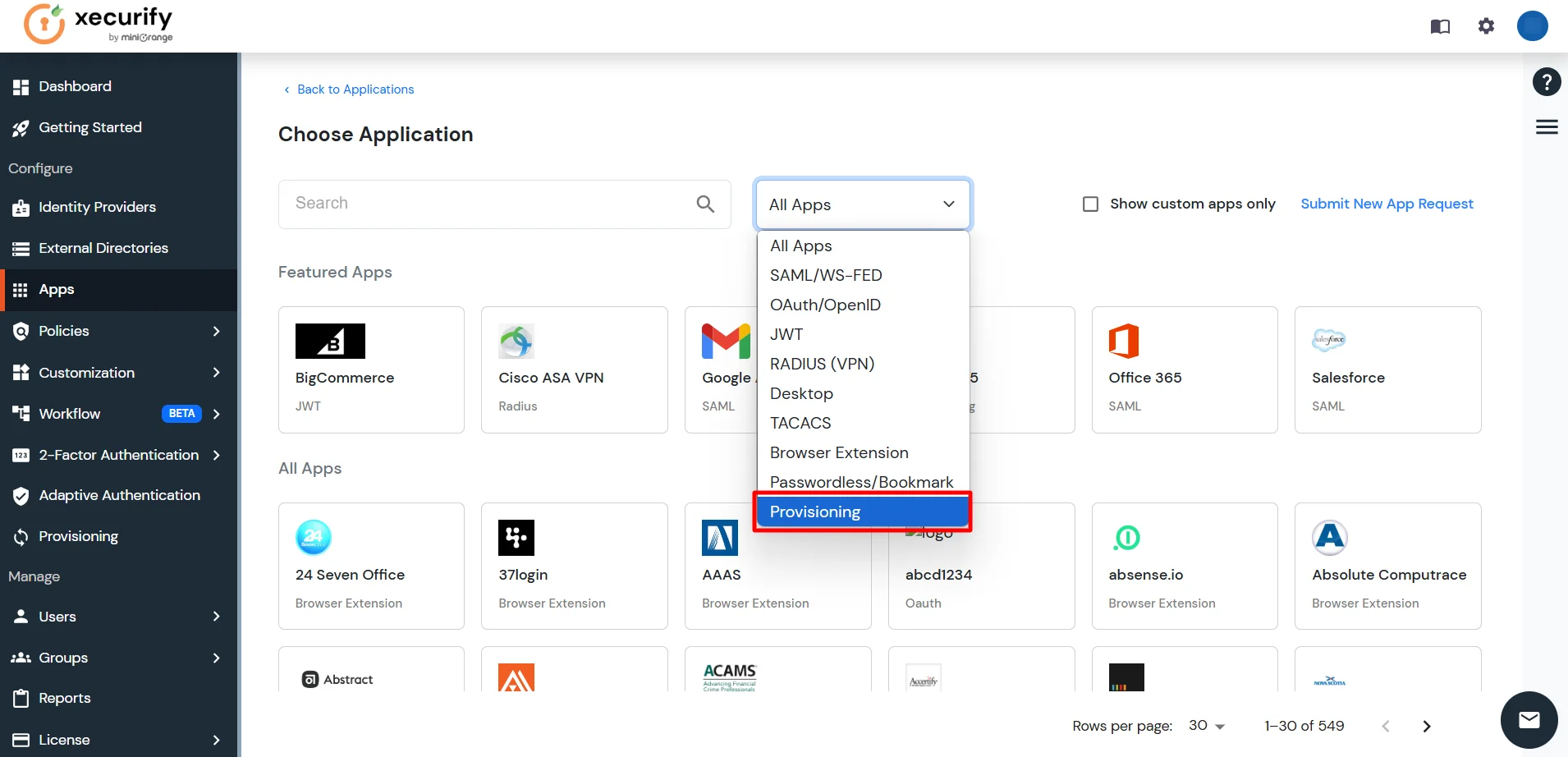Open the All Apps filter dropdown
The image size is (1568, 757).
[863, 204]
